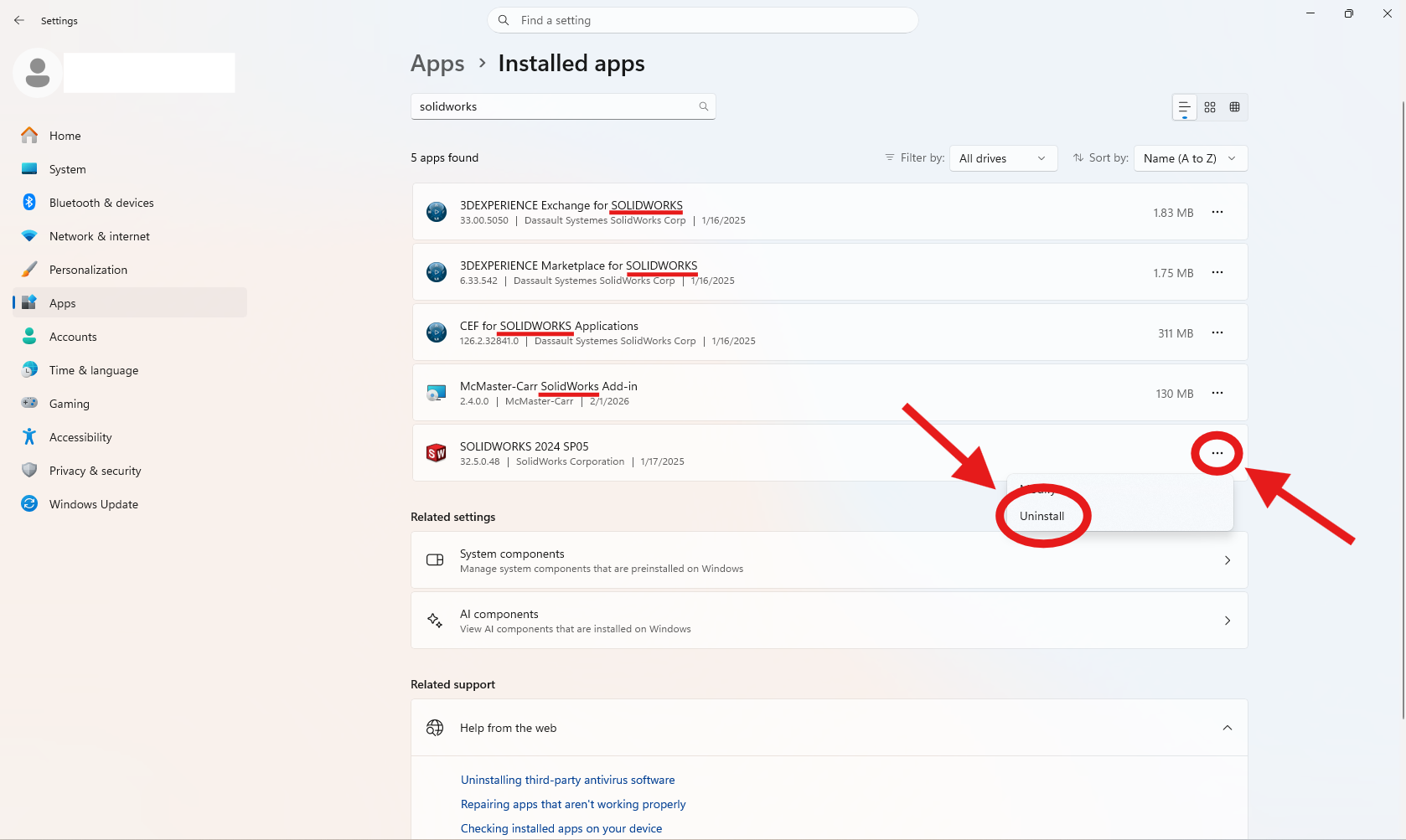The width and height of the screenshot is (1406, 840).
Task: Open AI components settings
Action: coord(830,621)
